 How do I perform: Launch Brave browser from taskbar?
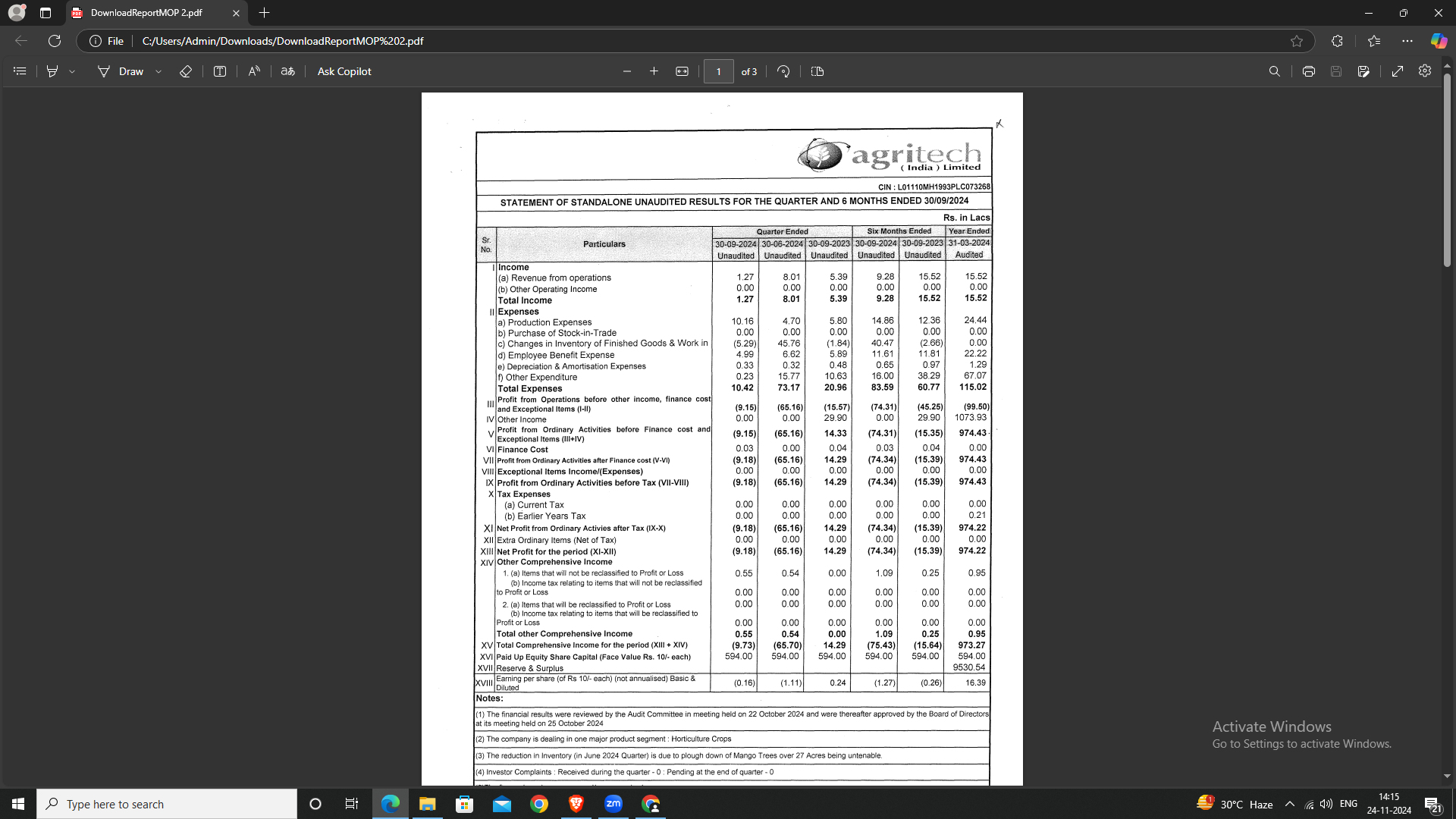click(x=576, y=804)
